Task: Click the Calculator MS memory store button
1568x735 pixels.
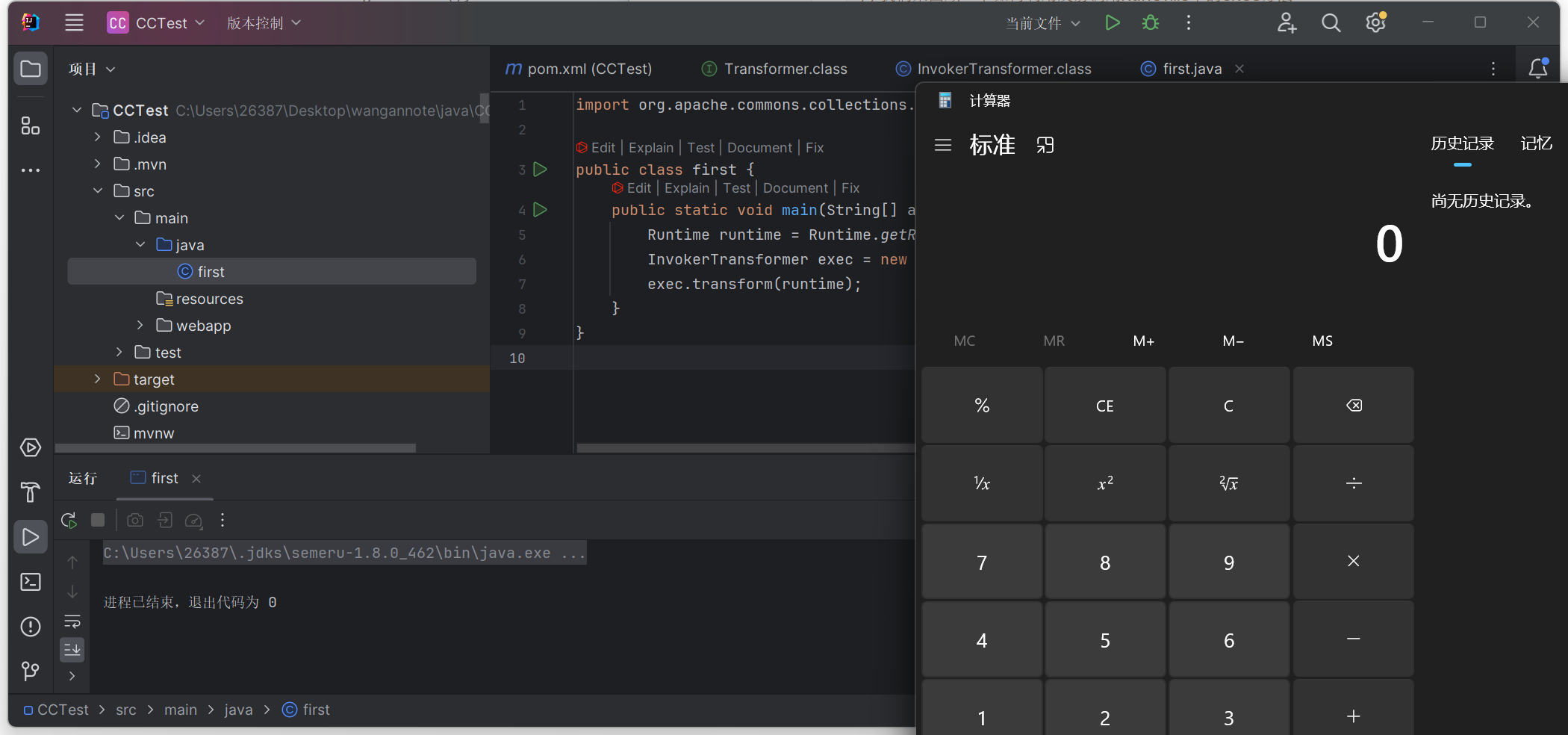Action: pos(1322,341)
